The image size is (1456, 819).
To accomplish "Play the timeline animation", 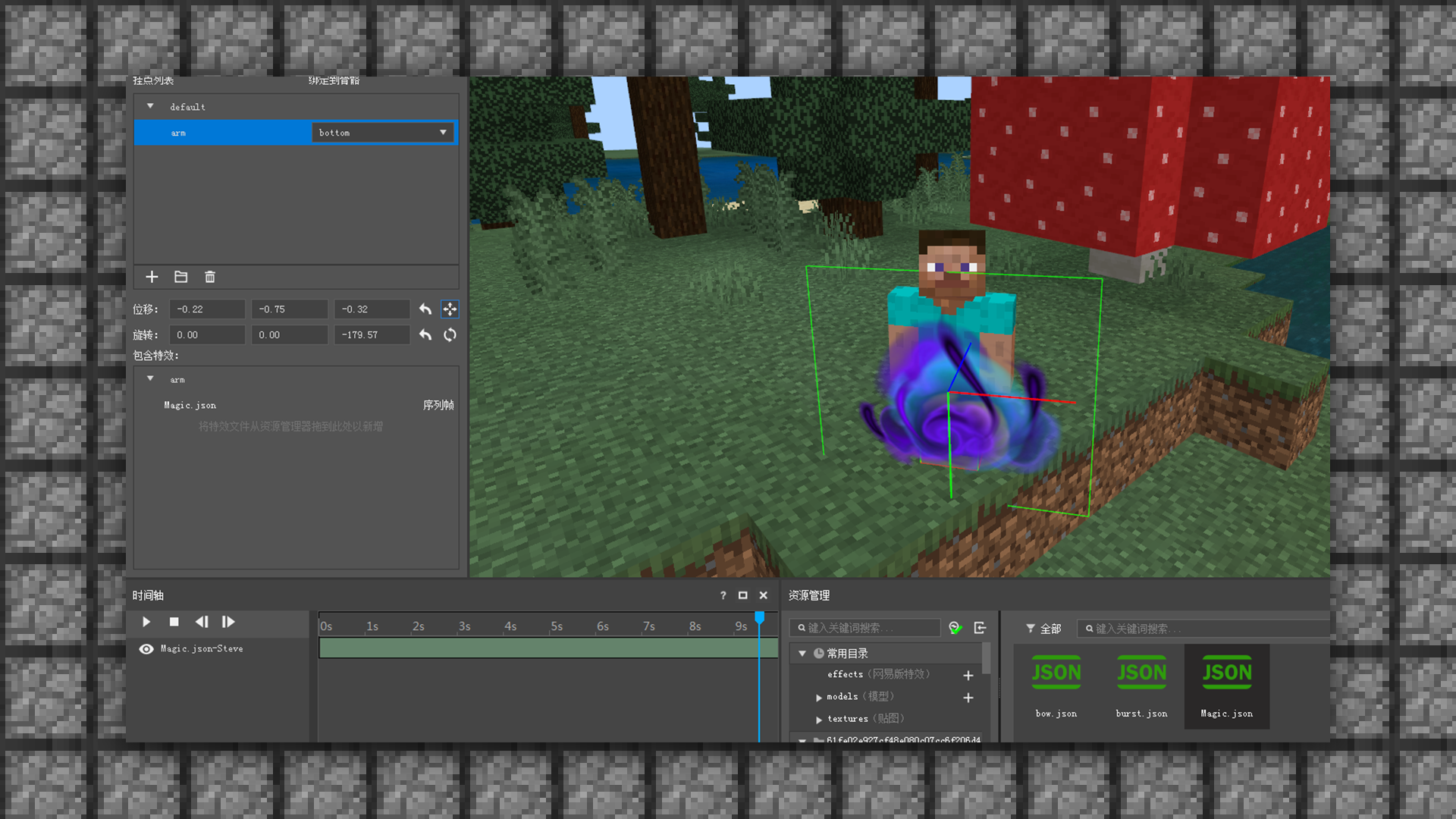I will tap(146, 622).
